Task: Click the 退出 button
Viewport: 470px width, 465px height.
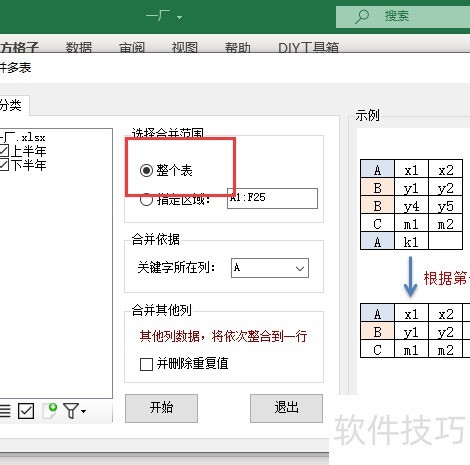Action: pyautogui.click(x=286, y=408)
